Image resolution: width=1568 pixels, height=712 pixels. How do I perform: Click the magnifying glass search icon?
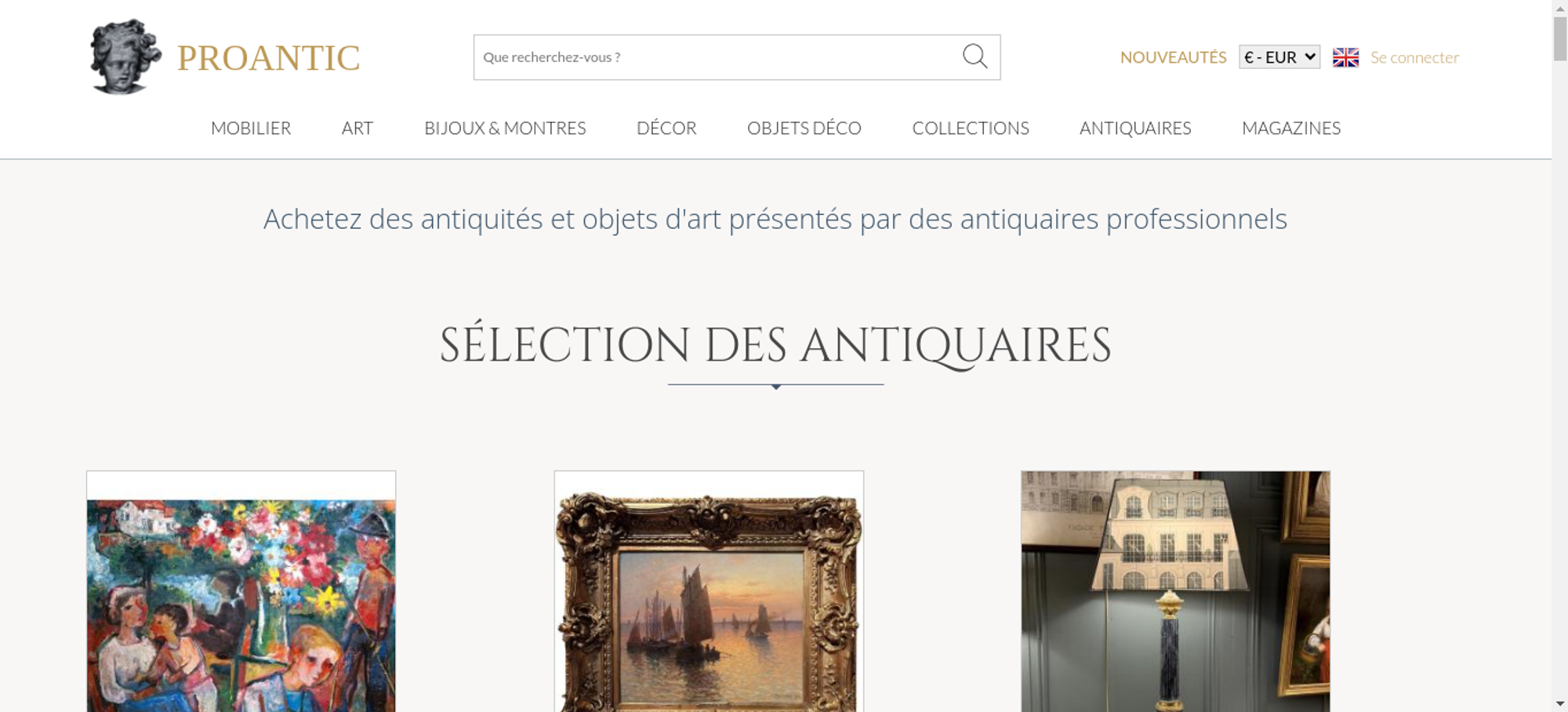tap(975, 56)
